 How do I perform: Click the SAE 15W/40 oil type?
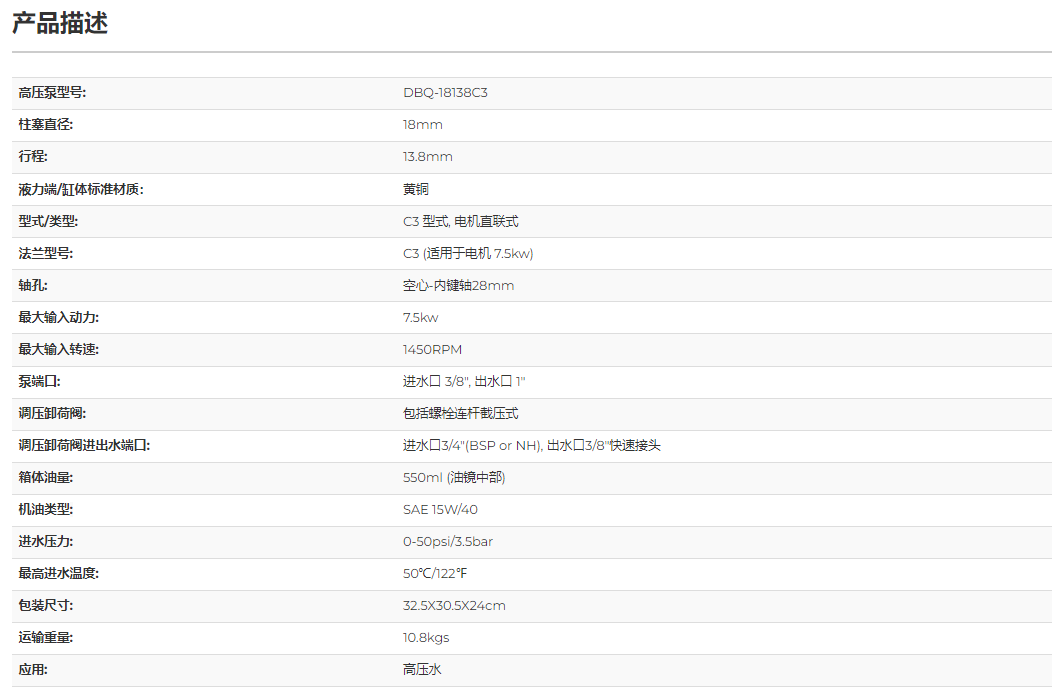pos(440,509)
